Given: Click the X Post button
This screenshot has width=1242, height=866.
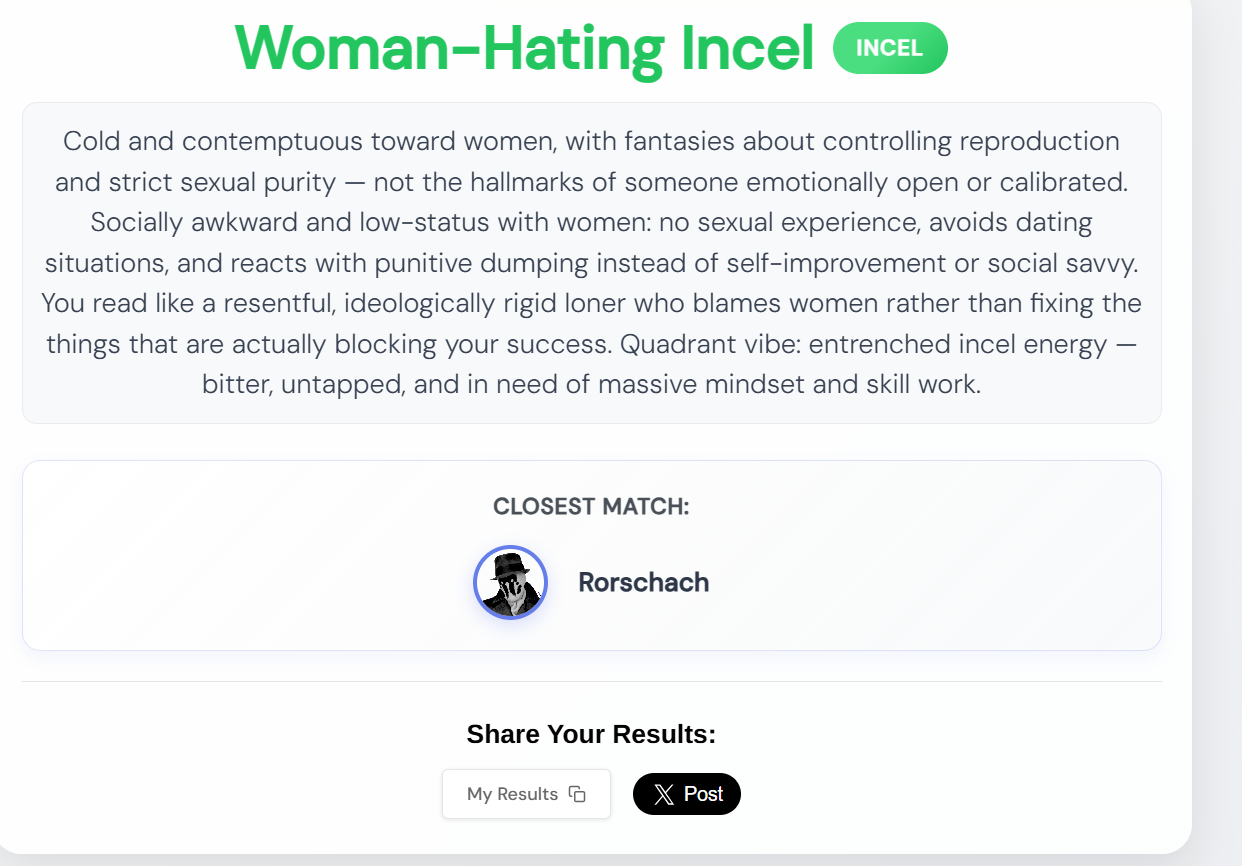Looking at the screenshot, I should 687,795.
